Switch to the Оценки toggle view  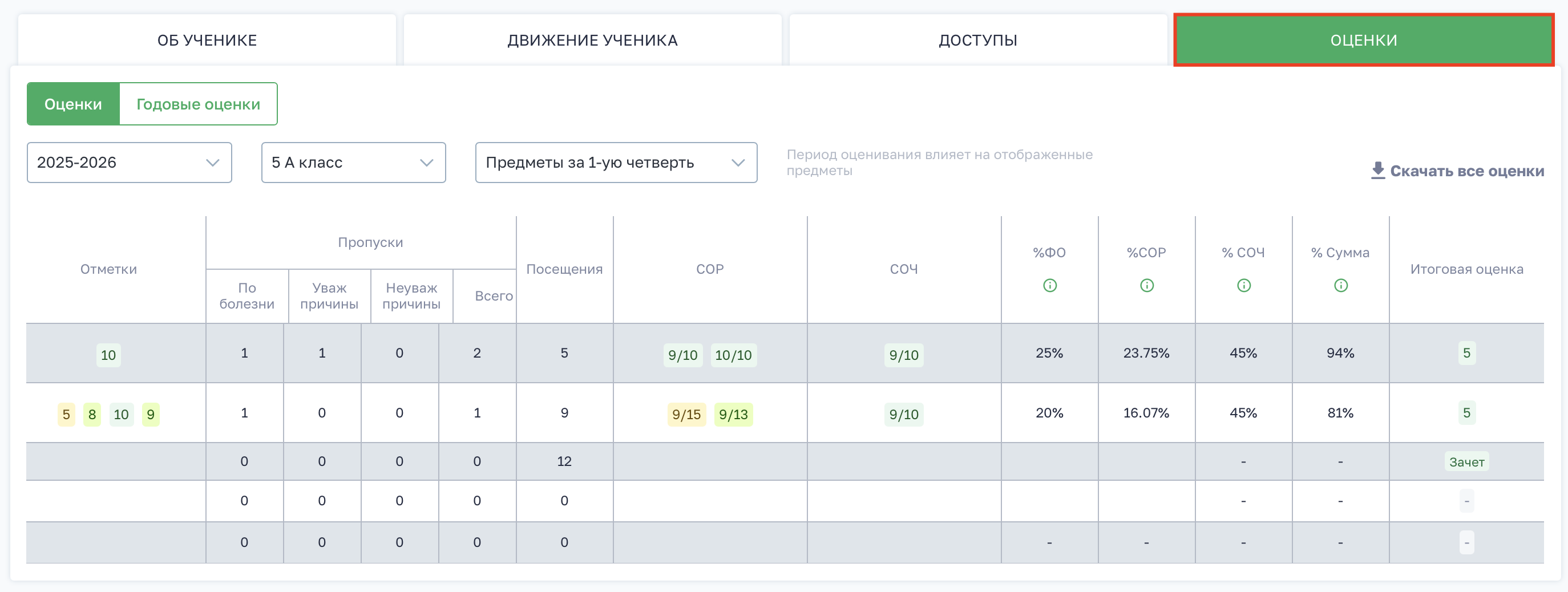coord(73,104)
